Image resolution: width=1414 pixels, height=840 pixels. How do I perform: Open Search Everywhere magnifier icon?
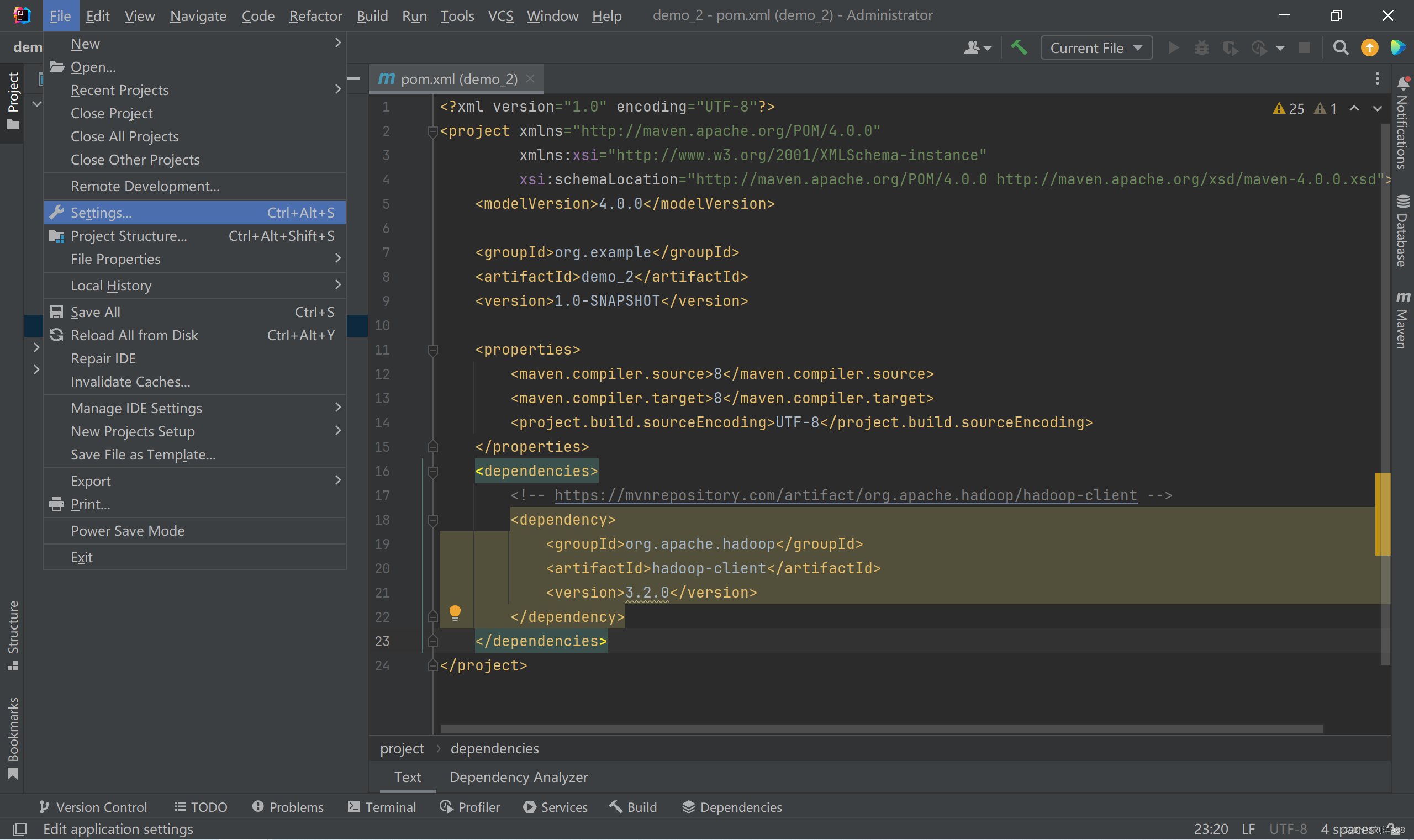(1341, 47)
